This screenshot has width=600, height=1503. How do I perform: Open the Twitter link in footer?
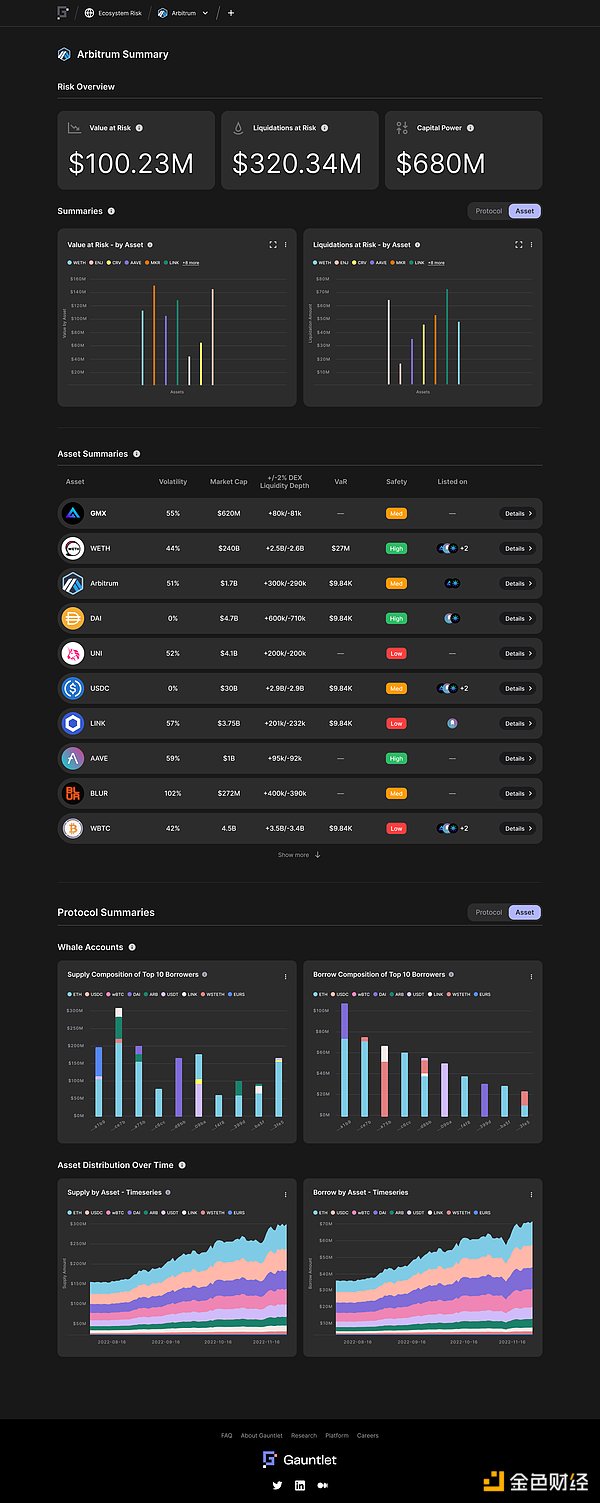(x=277, y=1486)
